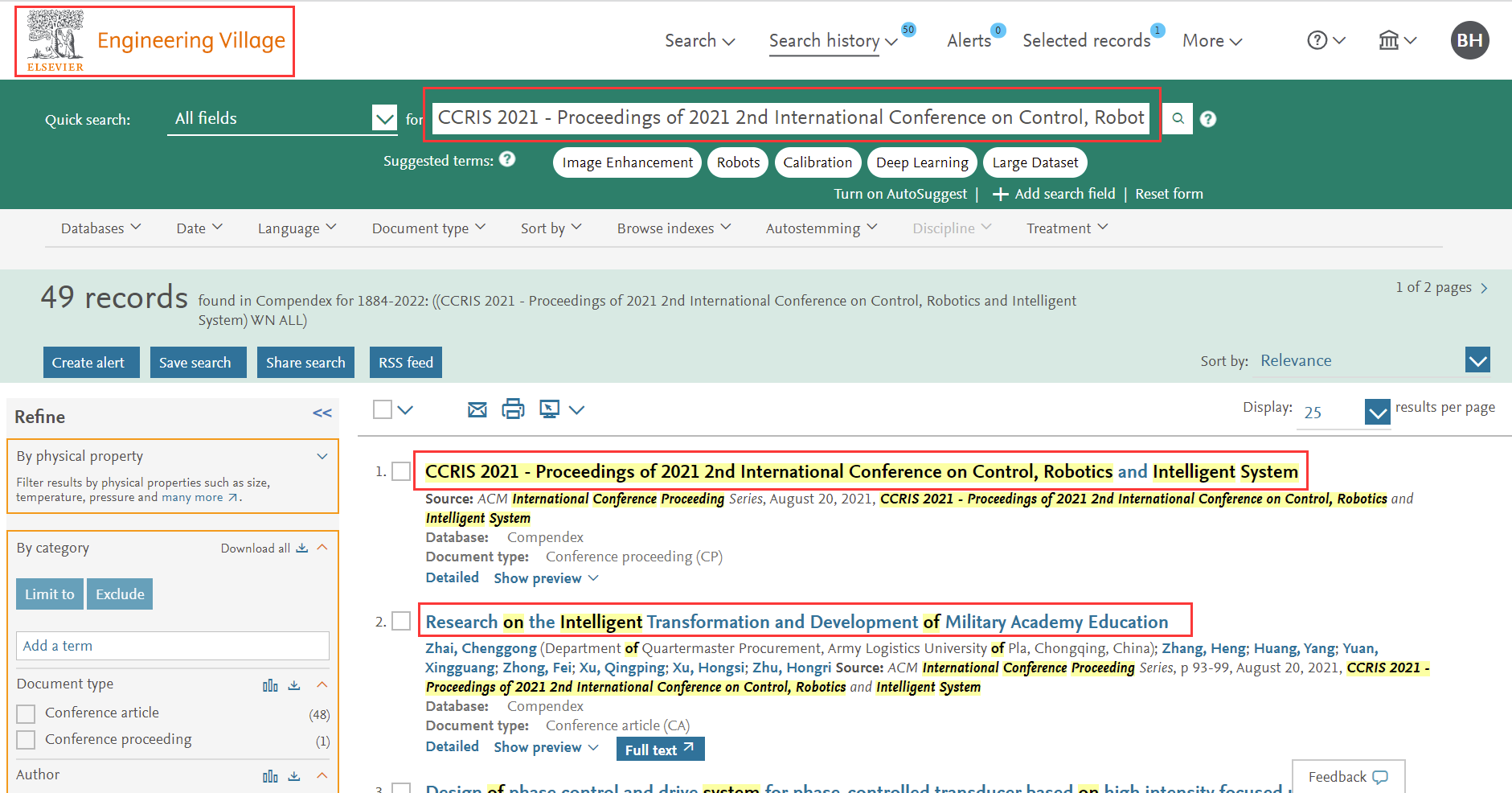
Task: Print selected records icon
Action: (513, 409)
